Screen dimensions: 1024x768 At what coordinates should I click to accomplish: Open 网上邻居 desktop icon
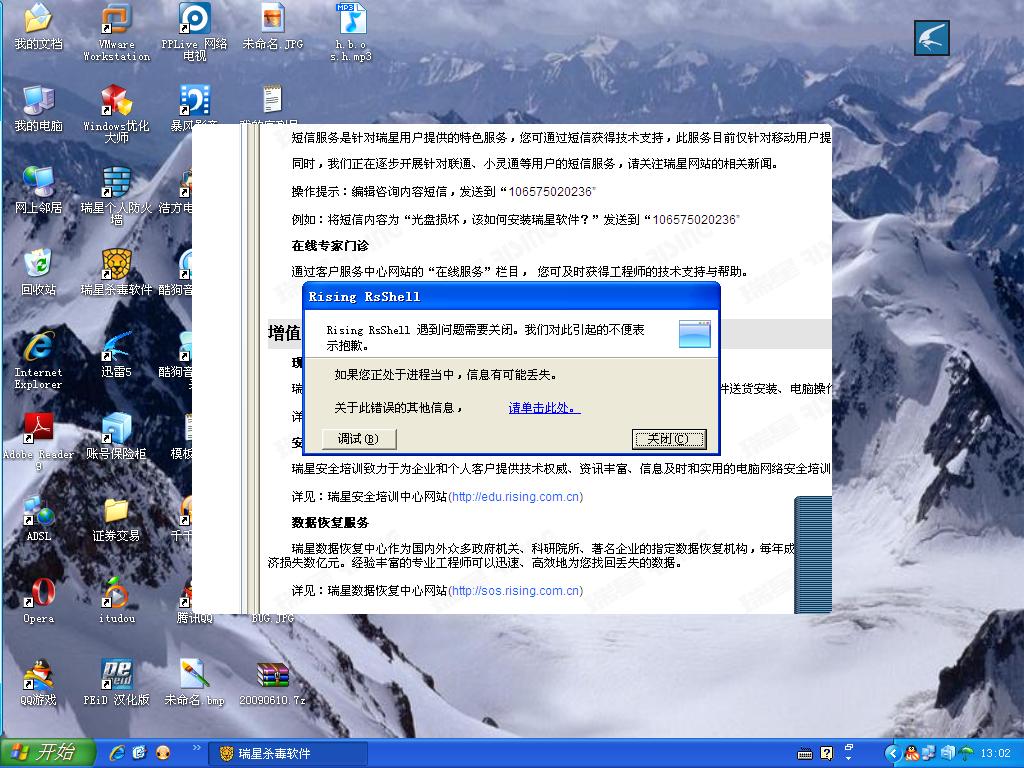[x=39, y=191]
